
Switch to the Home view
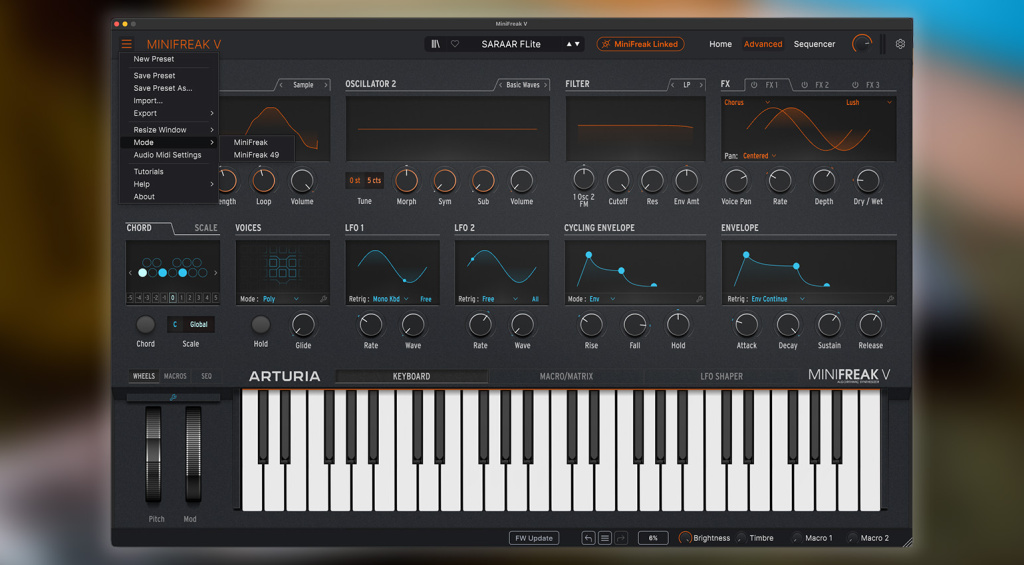pyautogui.click(x=720, y=44)
